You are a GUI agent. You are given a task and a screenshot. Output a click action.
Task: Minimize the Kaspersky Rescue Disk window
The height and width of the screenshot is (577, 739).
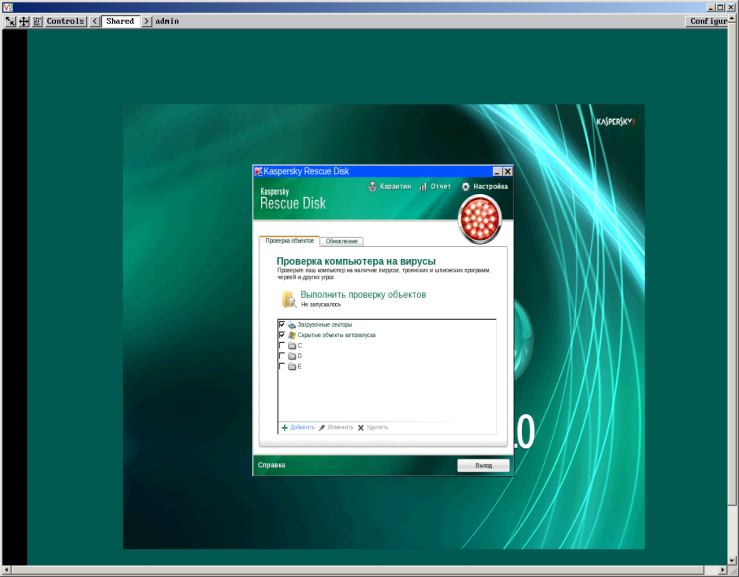pos(497,172)
